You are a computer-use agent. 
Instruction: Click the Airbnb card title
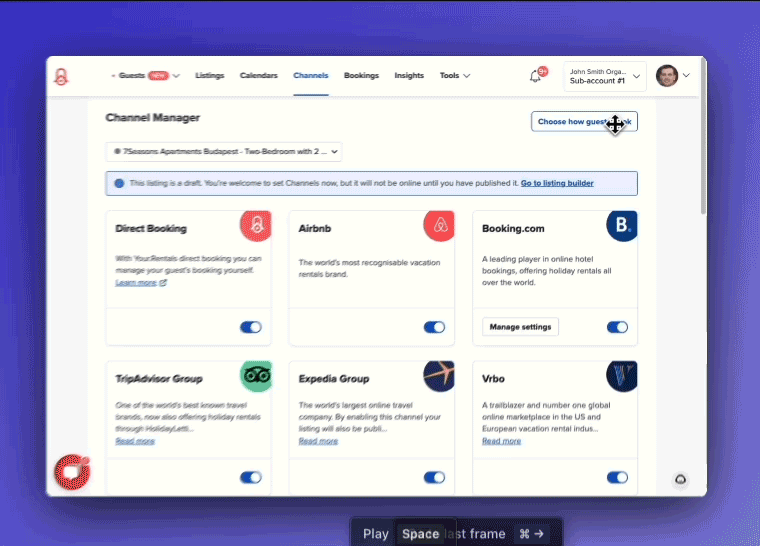pyautogui.click(x=315, y=228)
